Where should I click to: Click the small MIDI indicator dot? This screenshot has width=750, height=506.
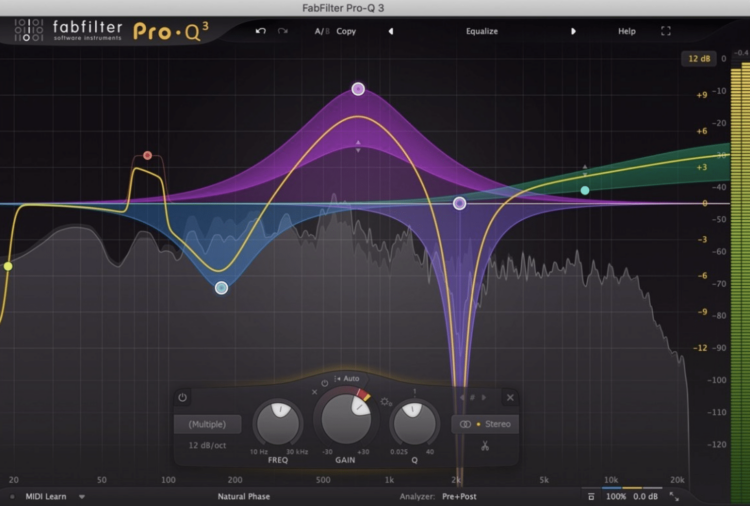pyautogui.click(x=12, y=497)
